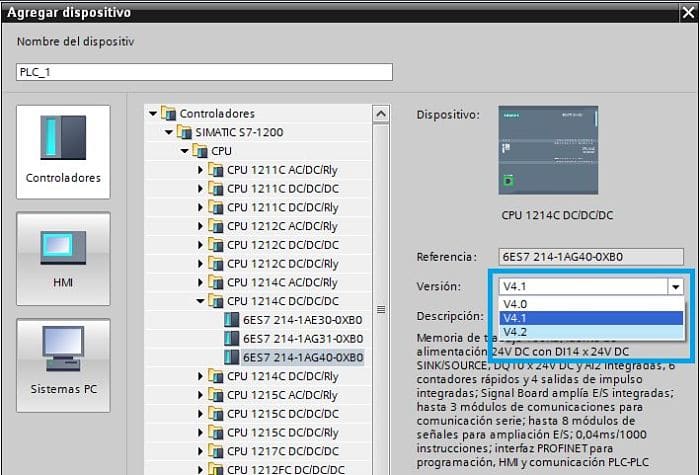Image resolution: width=700 pixels, height=475 pixels.
Task: Click folder icon of CPU 1211C DC/DC/Rly
Action: (216, 207)
